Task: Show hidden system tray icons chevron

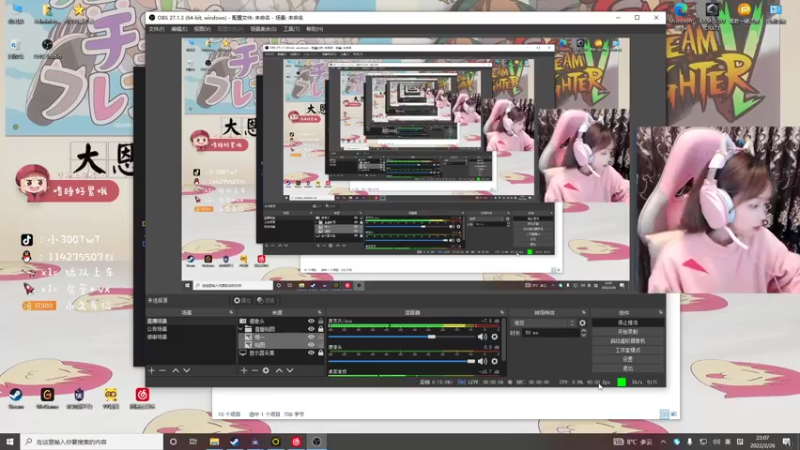Action: coord(663,442)
